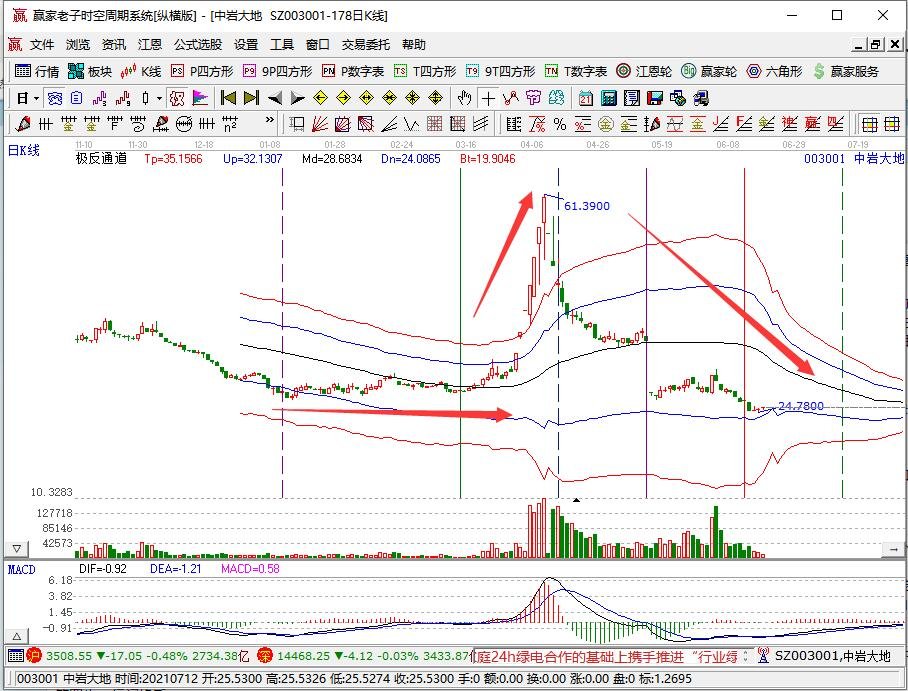Image resolution: width=908 pixels, height=691 pixels.
Task: Select the Gann fan lines tool
Action: coord(320,124)
